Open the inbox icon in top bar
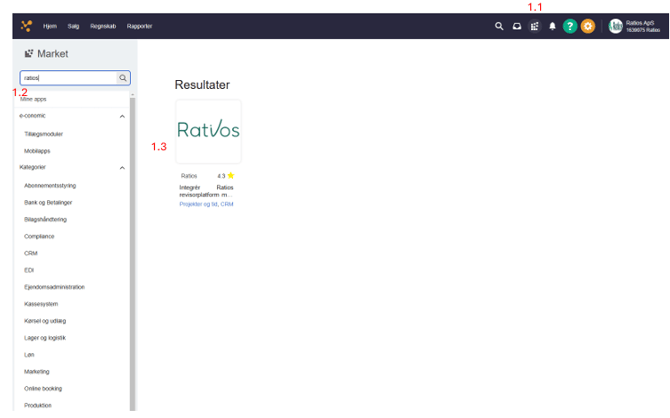This screenshot has height=418, width=670. (517, 26)
